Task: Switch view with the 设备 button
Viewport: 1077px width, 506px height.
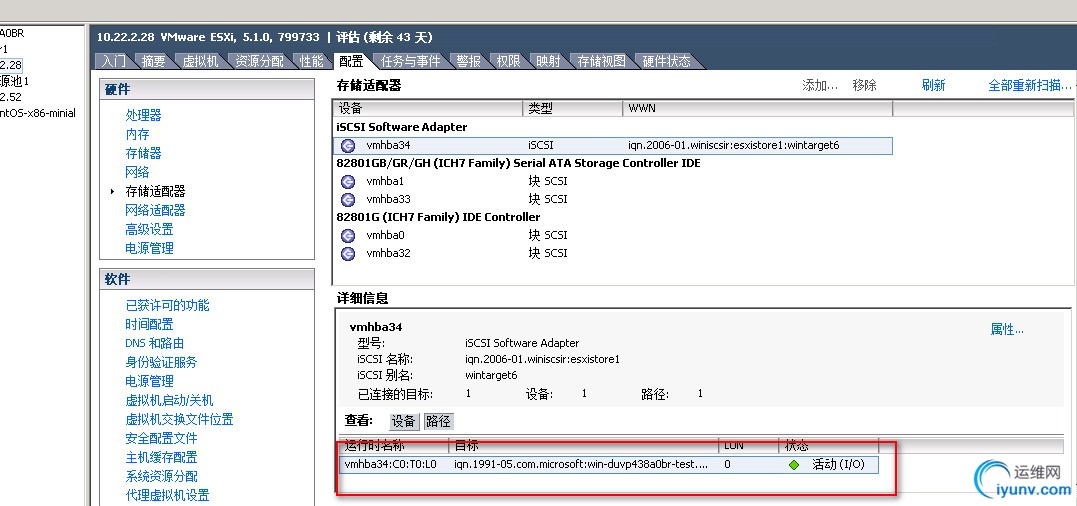Action: pos(404,422)
